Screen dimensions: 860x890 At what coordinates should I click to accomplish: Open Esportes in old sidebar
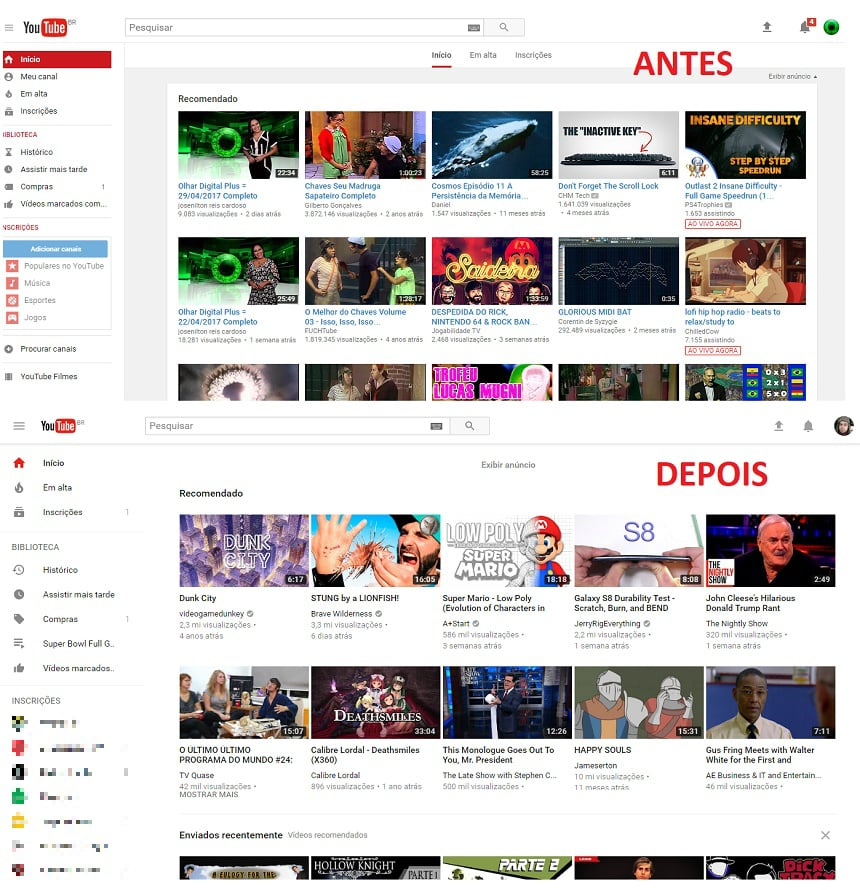(x=40, y=300)
